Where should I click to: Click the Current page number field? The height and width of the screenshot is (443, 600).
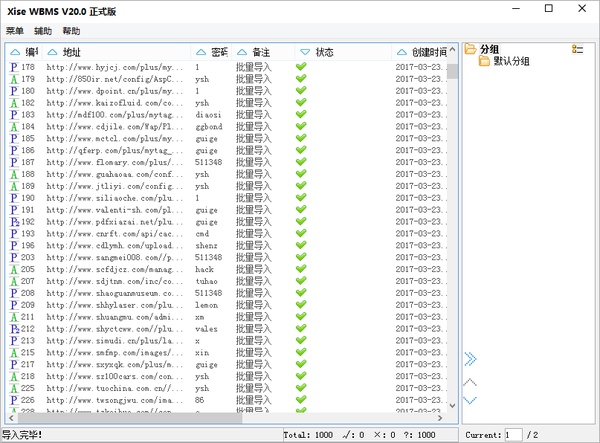click(x=513, y=435)
